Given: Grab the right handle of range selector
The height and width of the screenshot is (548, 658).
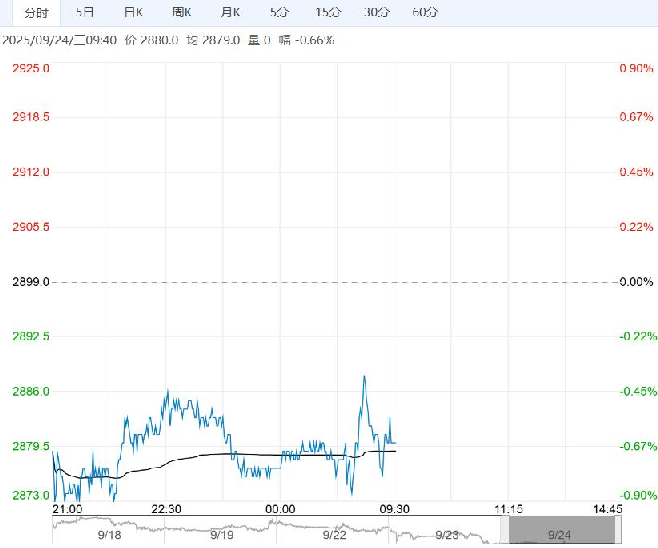Looking at the screenshot, I should tap(618, 530).
